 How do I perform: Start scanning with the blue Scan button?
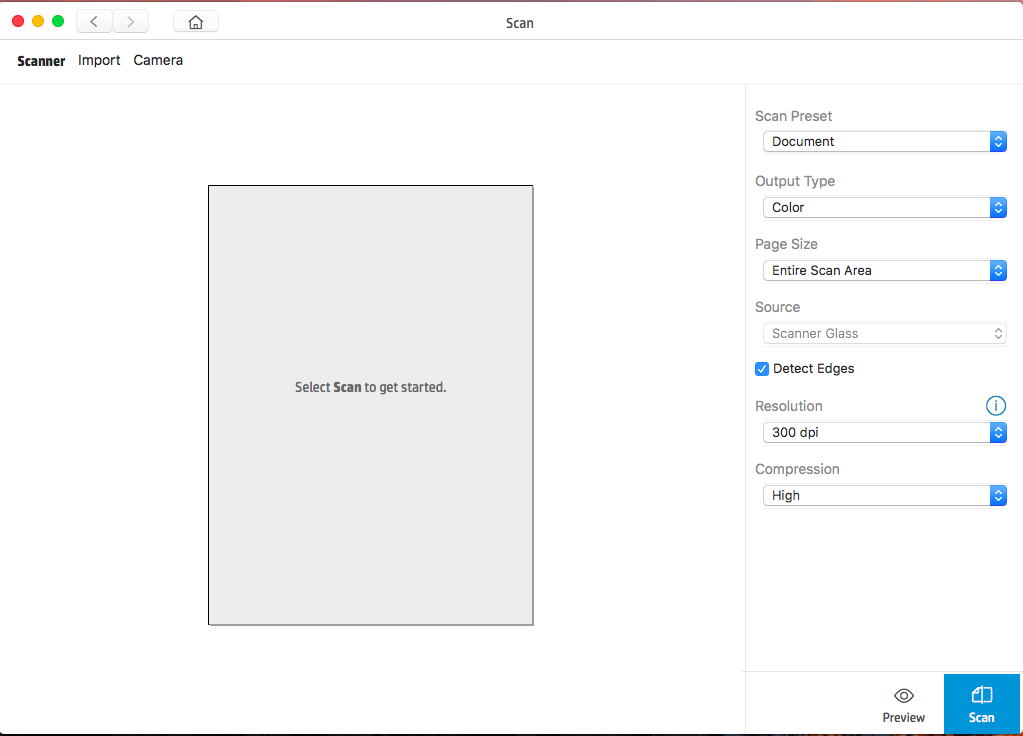point(981,704)
